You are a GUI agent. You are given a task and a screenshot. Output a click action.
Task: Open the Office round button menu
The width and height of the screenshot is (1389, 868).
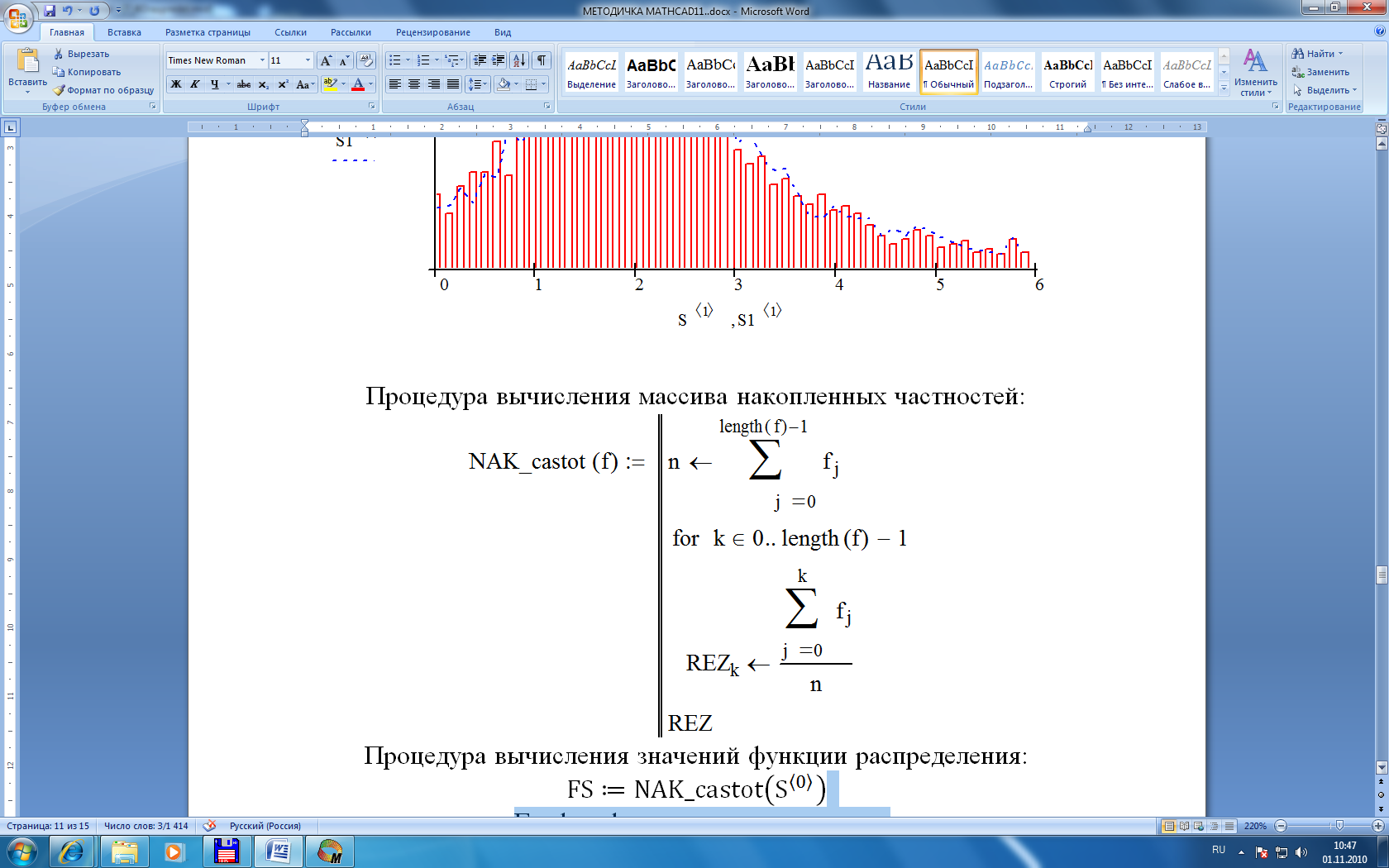tap(18, 17)
